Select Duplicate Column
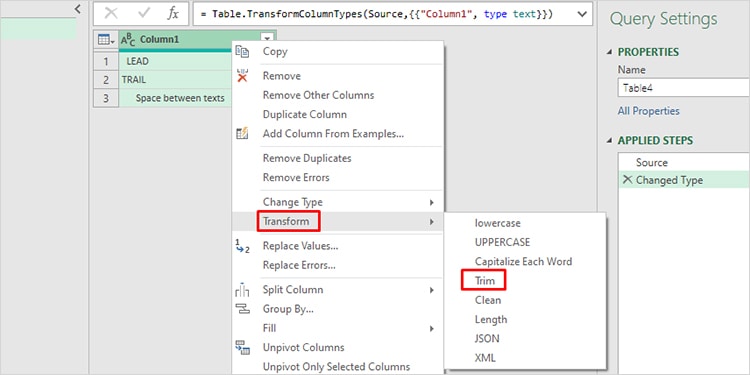 305,115
